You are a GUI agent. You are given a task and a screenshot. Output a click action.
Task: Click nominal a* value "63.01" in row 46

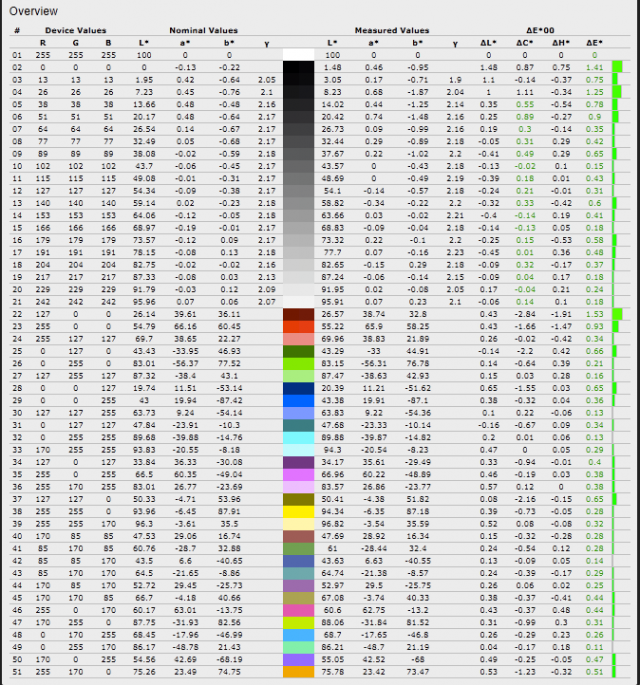[185, 610]
